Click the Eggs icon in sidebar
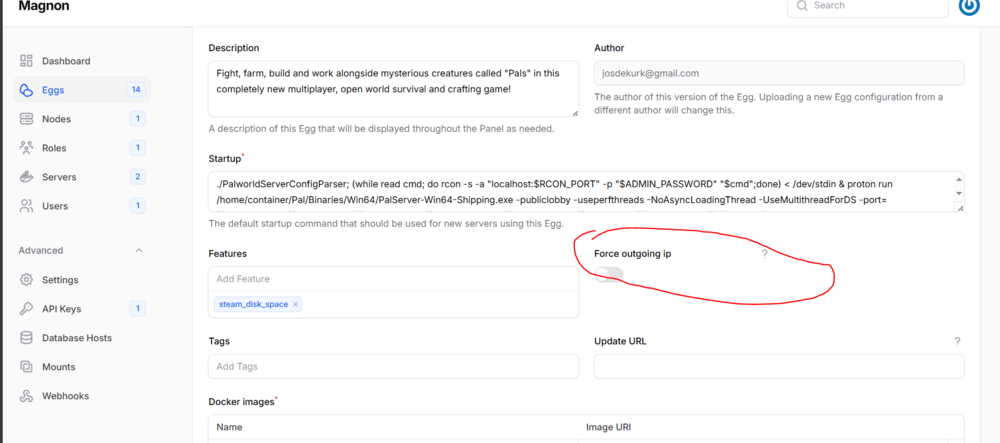The height and width of the screenshot is (443, 1000). point(26,90)
